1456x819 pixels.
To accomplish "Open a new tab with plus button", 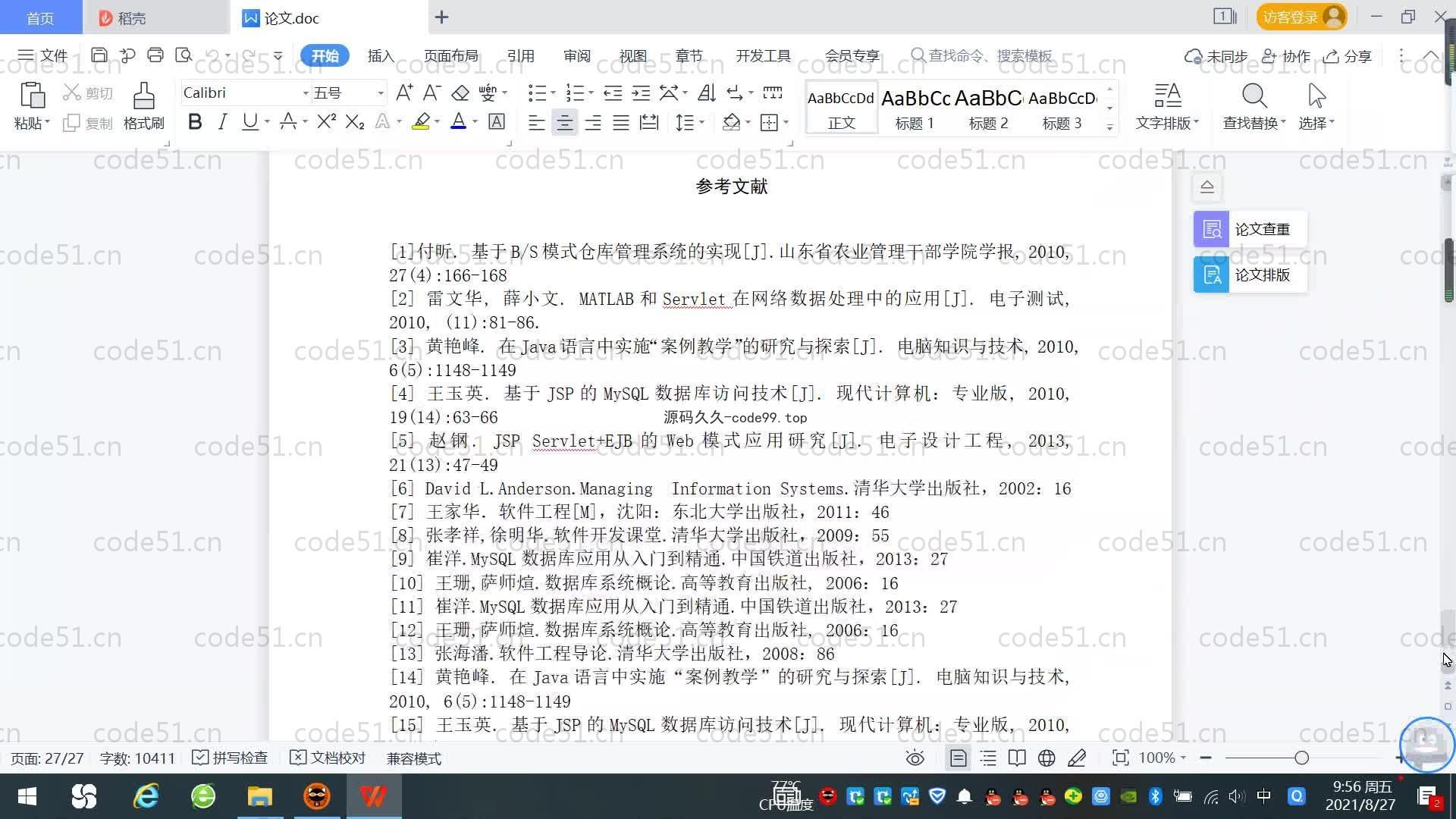I will tap(442, 17).
